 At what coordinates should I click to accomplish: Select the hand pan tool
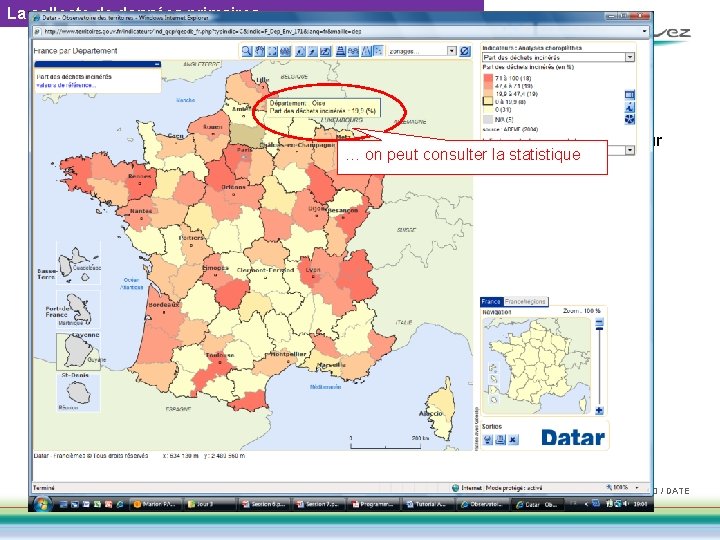point(259,51)
